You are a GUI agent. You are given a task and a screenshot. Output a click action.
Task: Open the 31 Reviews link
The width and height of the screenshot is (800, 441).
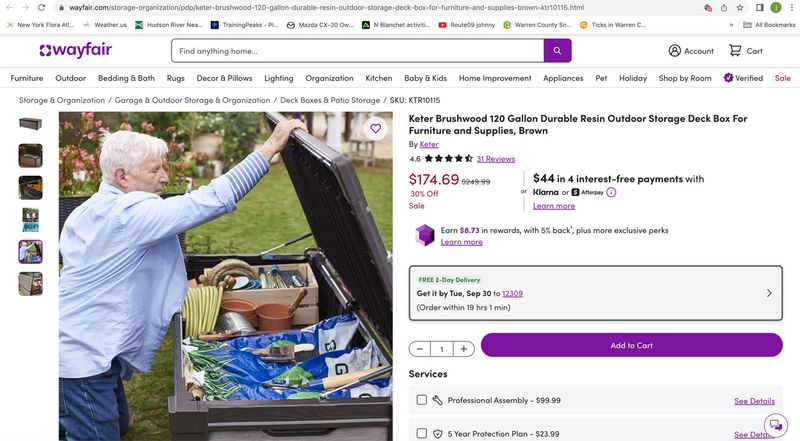pyautogui.click(x=496, y=158)
